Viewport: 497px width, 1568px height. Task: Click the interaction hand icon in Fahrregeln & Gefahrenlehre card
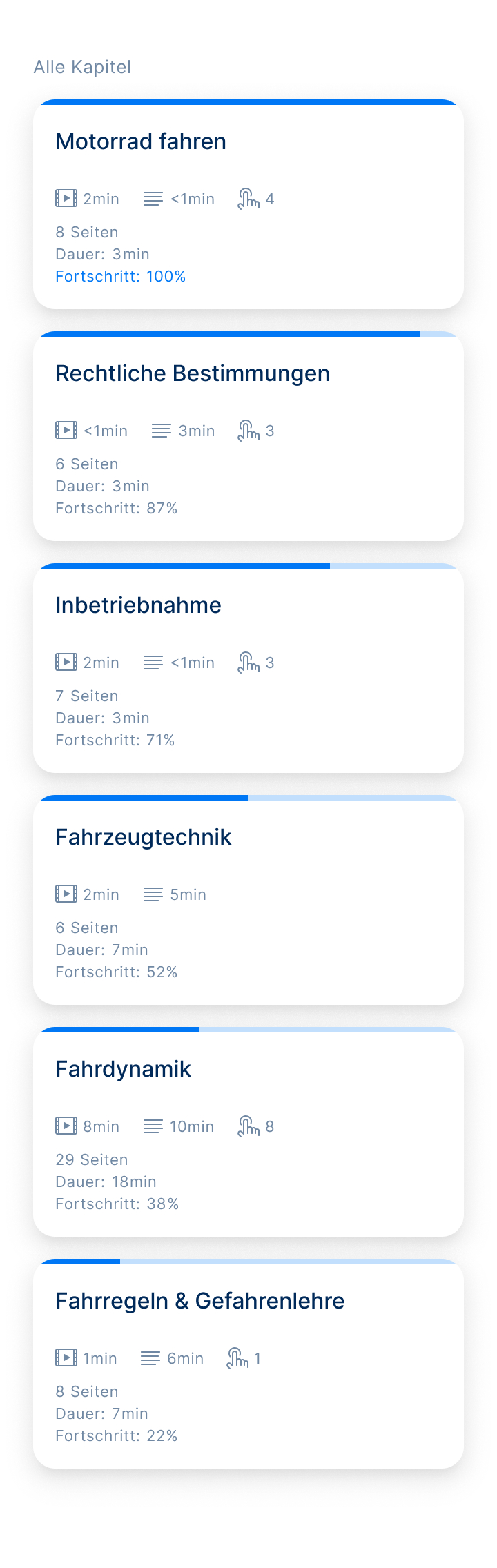[237, 1358]
